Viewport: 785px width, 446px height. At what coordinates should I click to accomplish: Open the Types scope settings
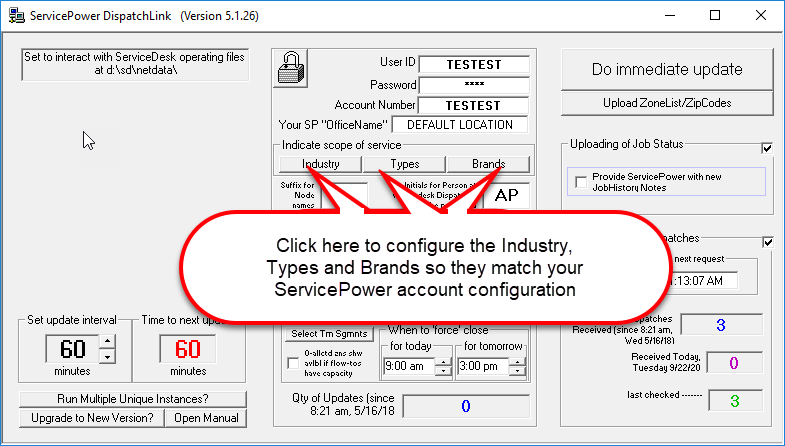[x=404, y=164]
